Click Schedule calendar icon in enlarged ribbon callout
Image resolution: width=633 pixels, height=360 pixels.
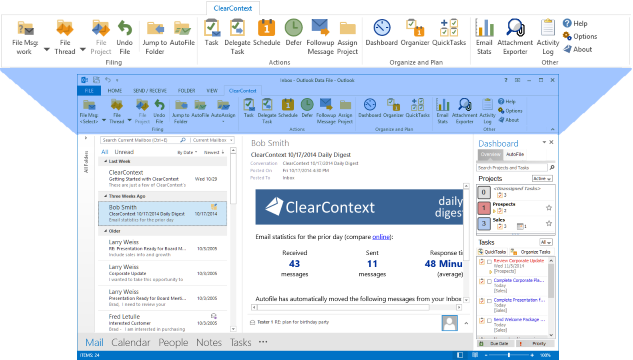point(266,28)
